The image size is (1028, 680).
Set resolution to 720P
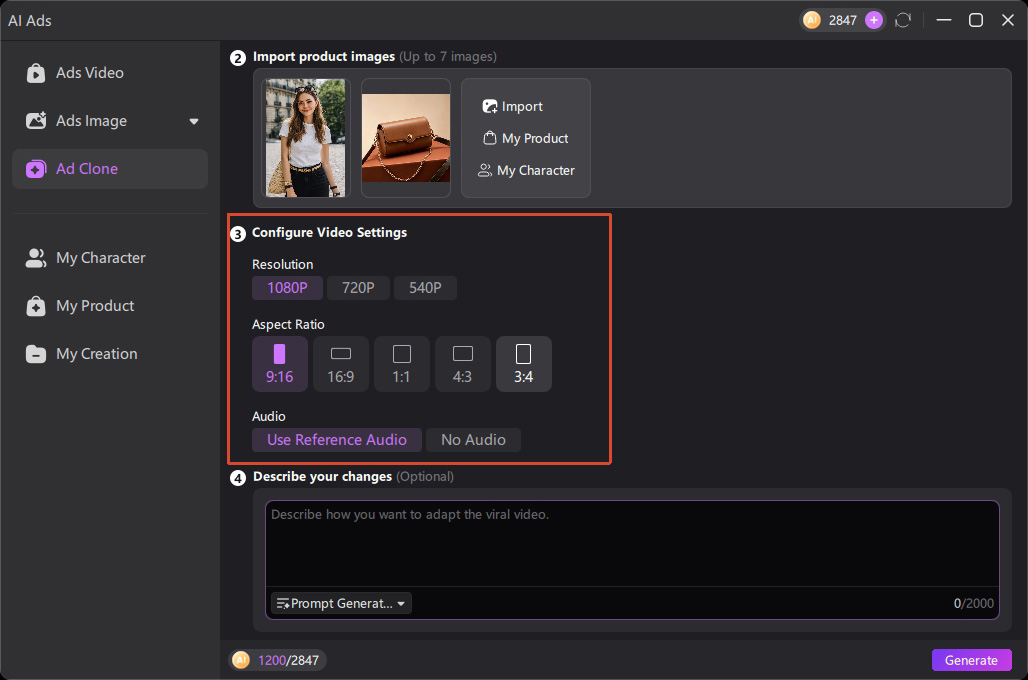pos(358,288)
